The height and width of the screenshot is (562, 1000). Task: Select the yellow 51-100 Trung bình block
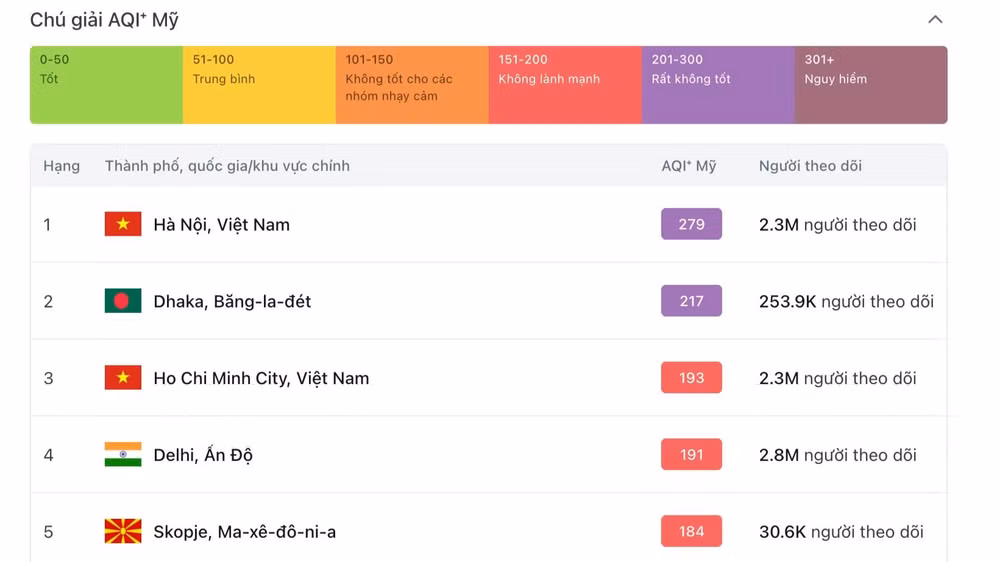[x=260, y=85]
